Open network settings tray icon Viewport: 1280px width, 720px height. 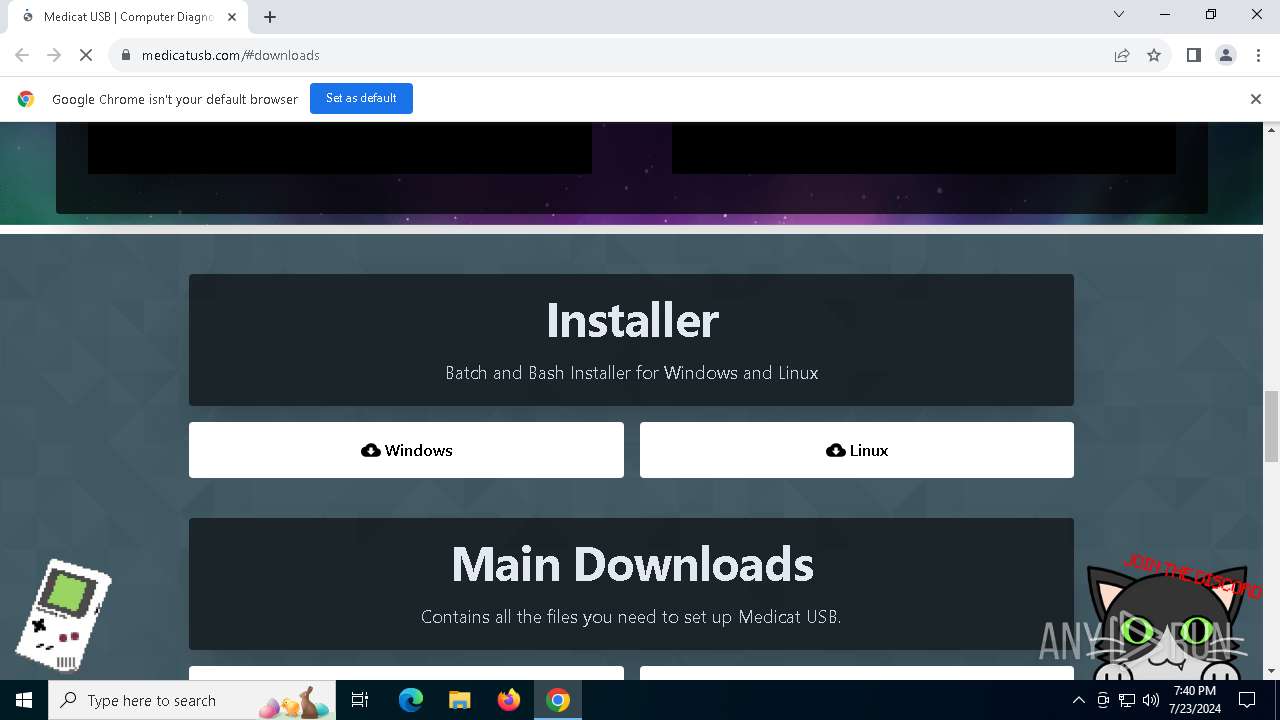tap(1127, 700)
